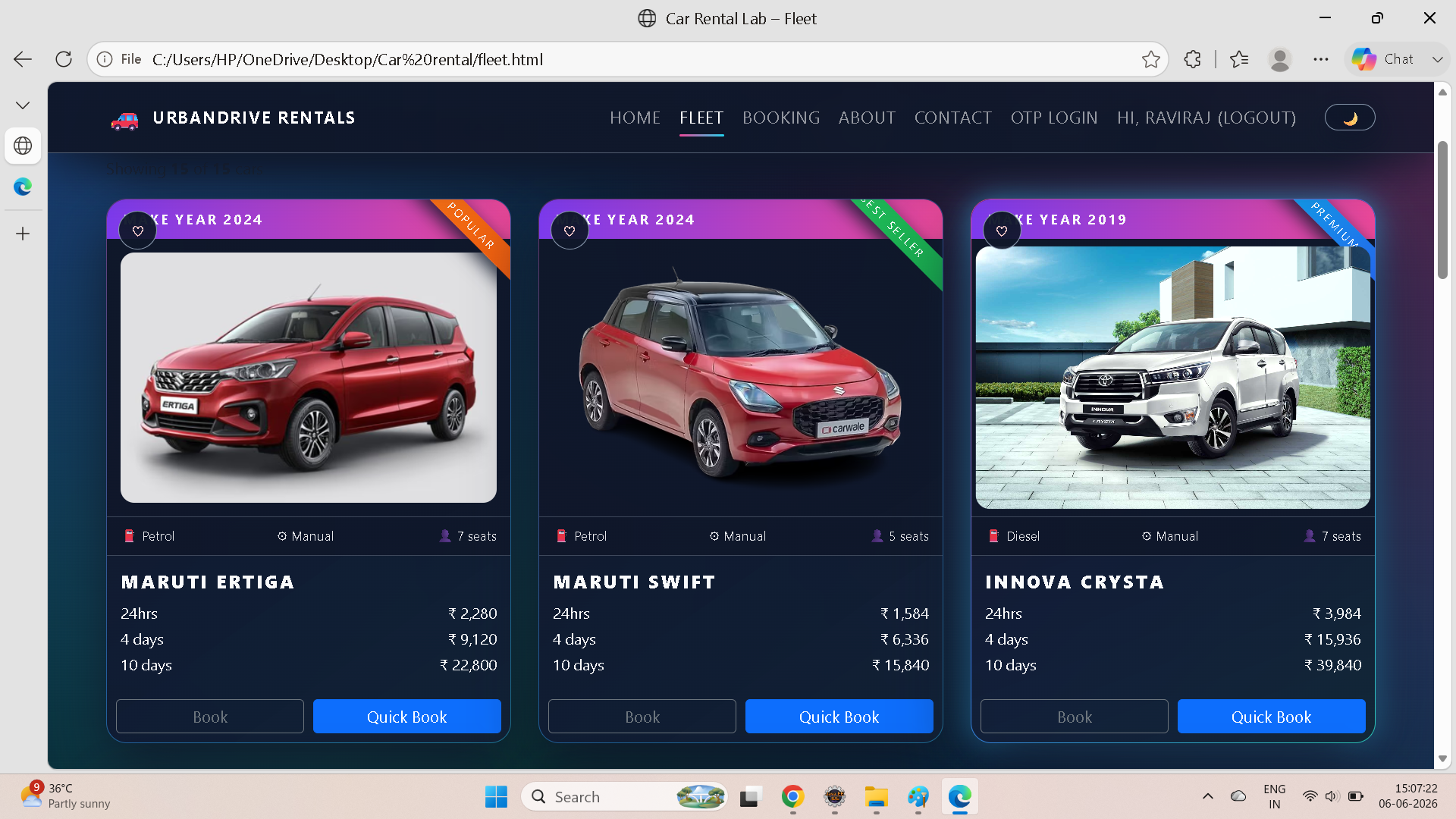Click the Innova 24hrs price ₹ 3,984
Screen dimensions: 1456x819
[1337, 613]
